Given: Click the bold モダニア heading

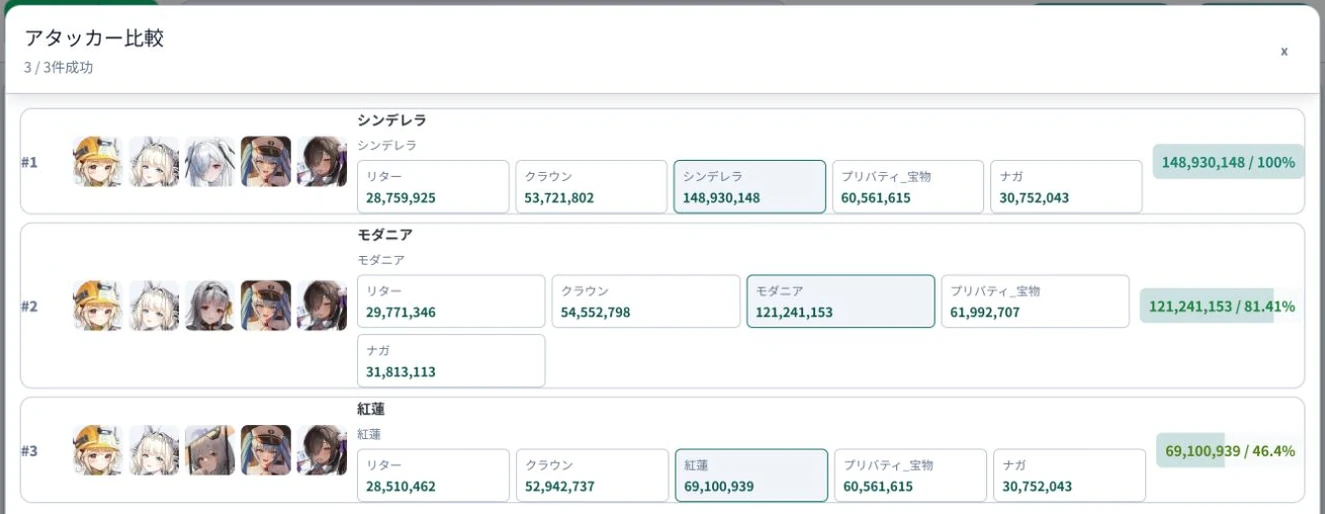Looking at the screenshot, I should click(385, 235).
